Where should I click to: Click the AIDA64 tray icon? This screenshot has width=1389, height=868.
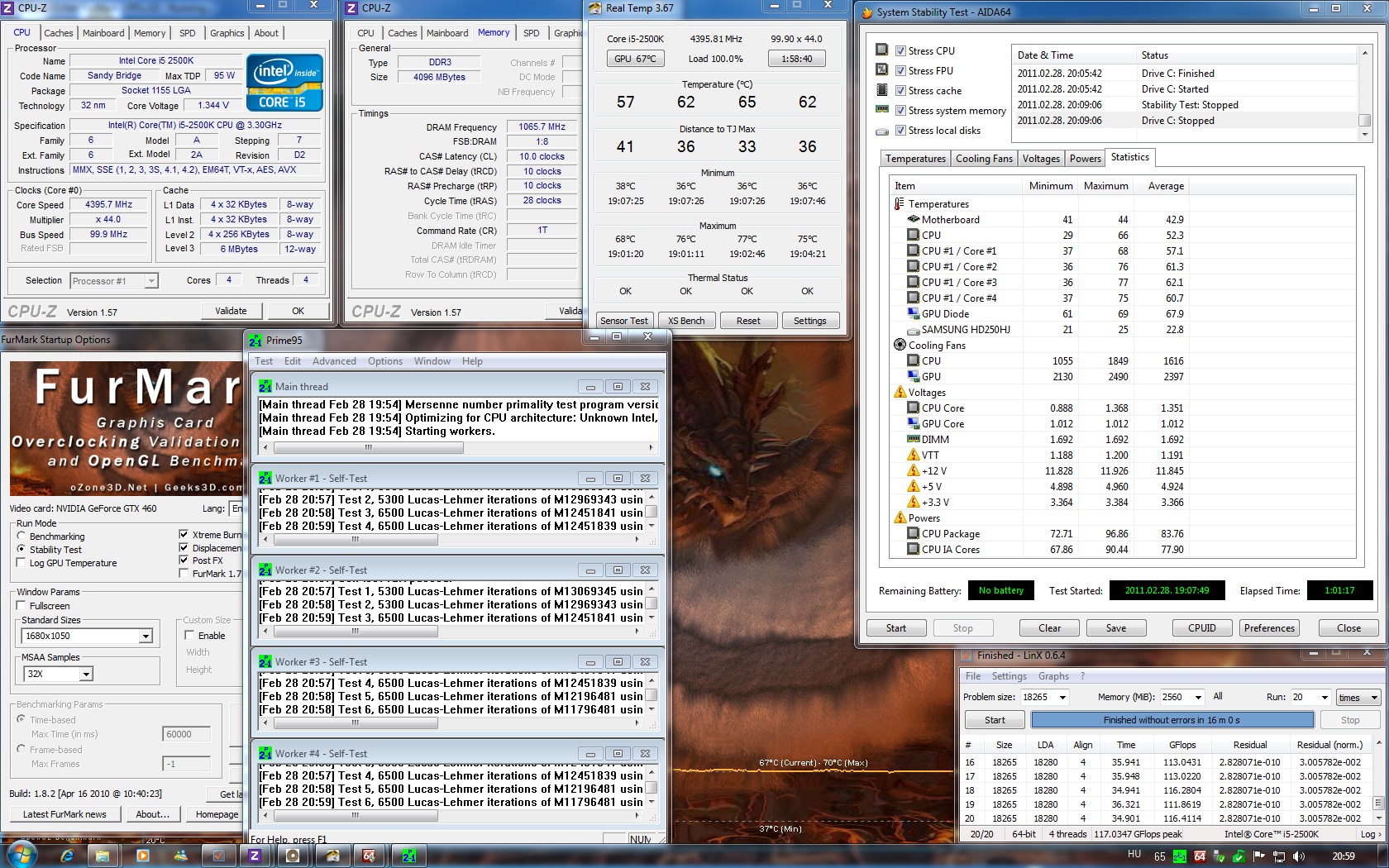click(x=1200, y=856)
